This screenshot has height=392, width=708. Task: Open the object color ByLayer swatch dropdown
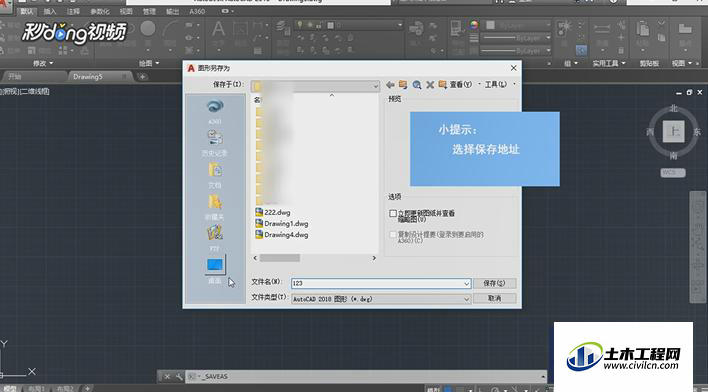pos(517,25)
